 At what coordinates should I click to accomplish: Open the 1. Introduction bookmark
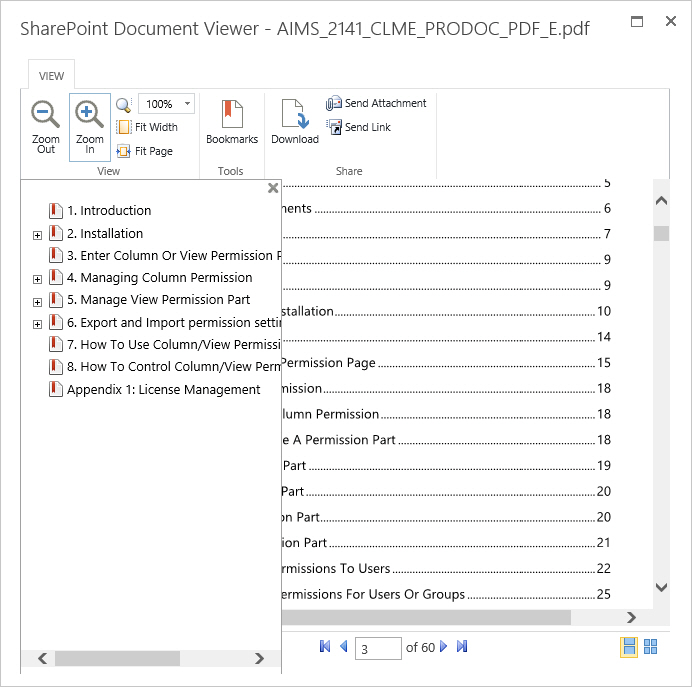pyautogui.click(x=109, y=210)
